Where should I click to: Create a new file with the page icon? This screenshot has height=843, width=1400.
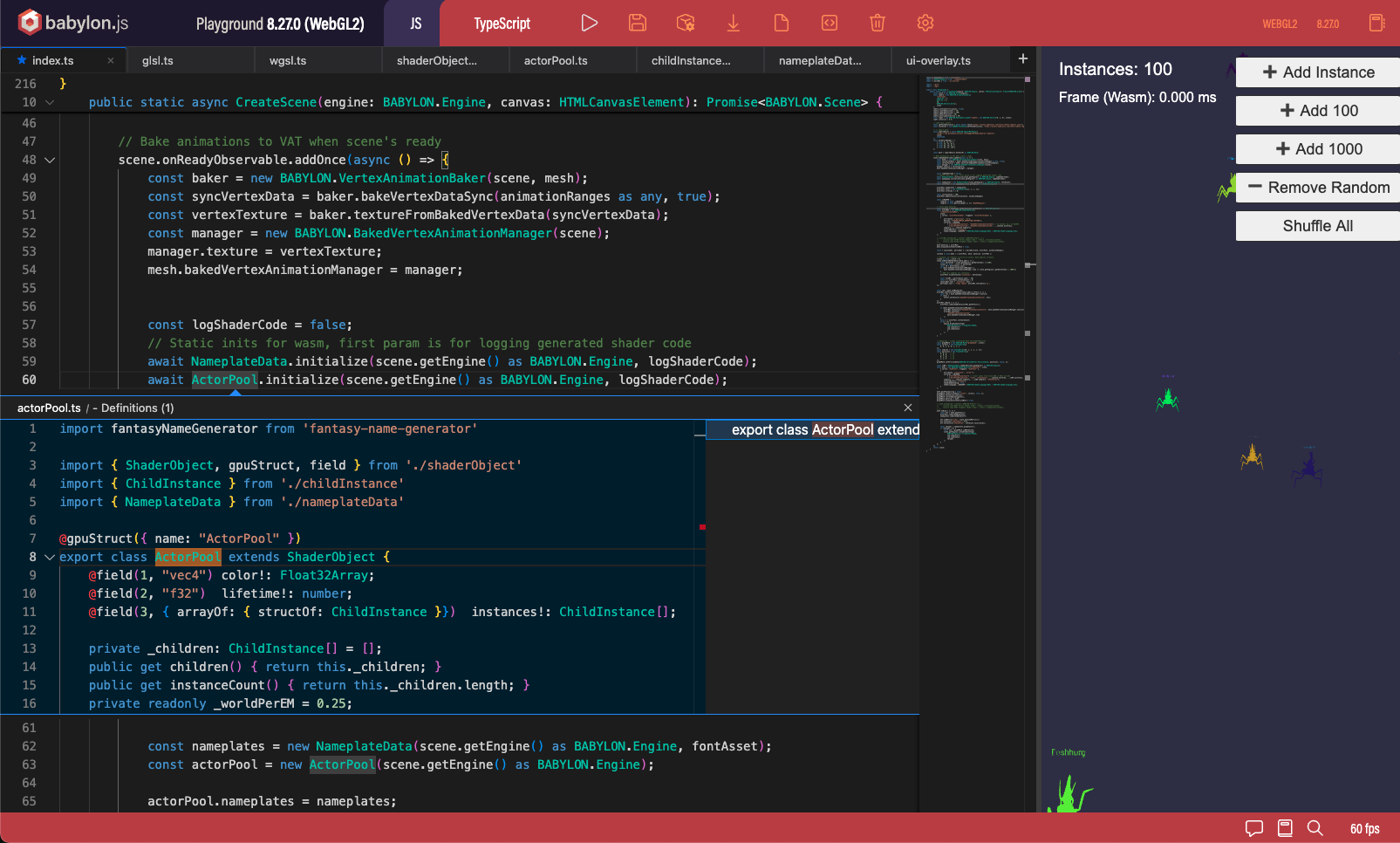[782, 24]
